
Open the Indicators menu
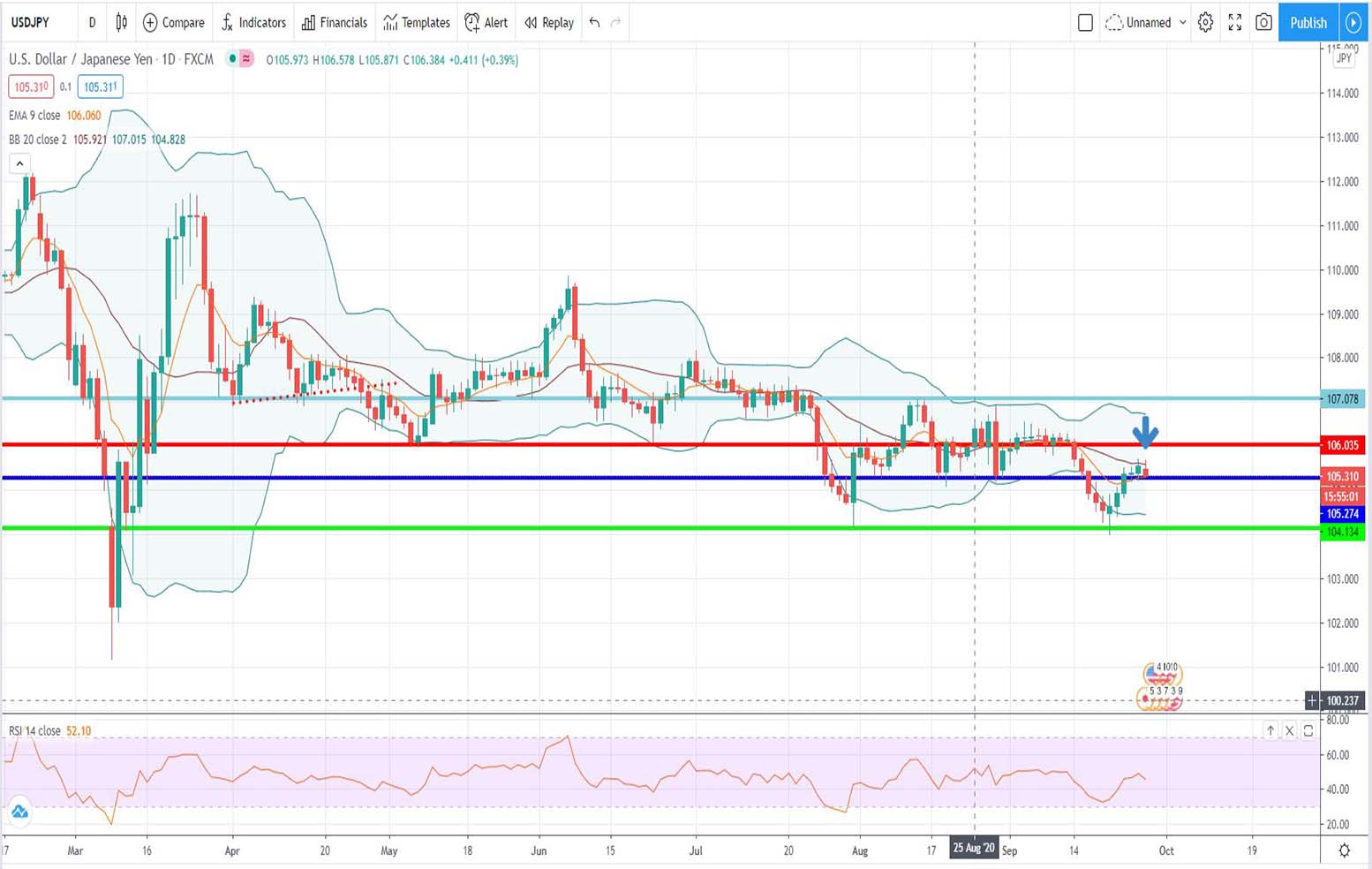pos(253,22)
